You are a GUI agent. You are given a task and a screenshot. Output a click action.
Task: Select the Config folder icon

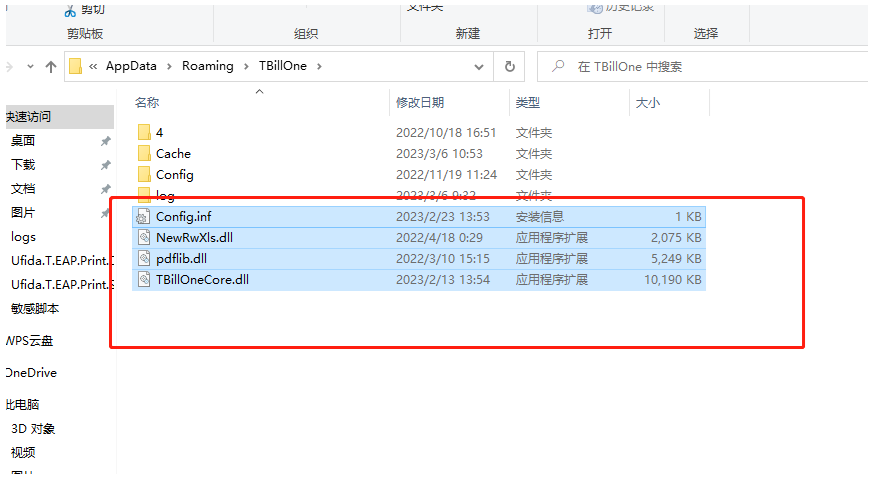pos(144,175)
